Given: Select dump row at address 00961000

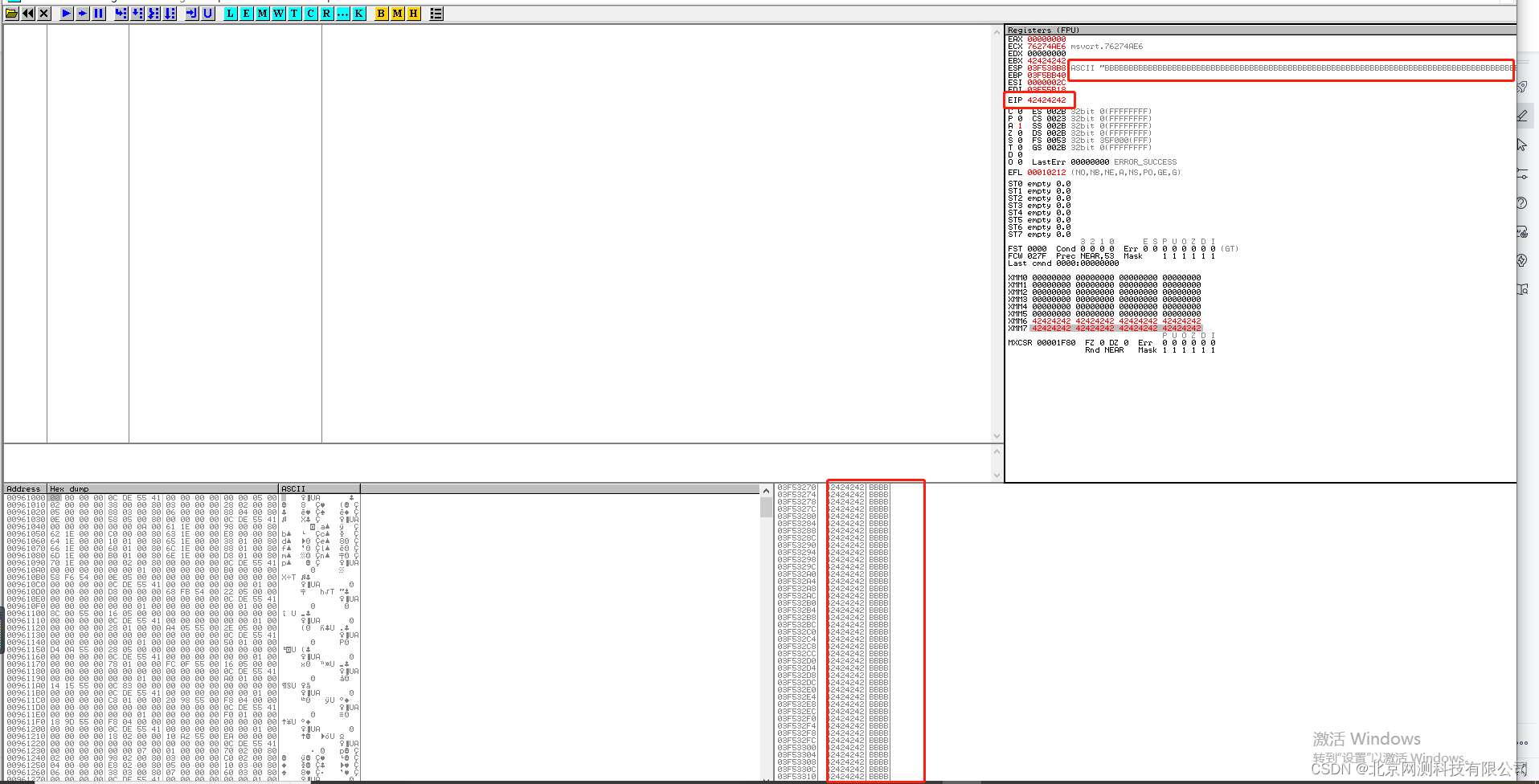Looking at the screenshot, I should (x=182, y=498).
